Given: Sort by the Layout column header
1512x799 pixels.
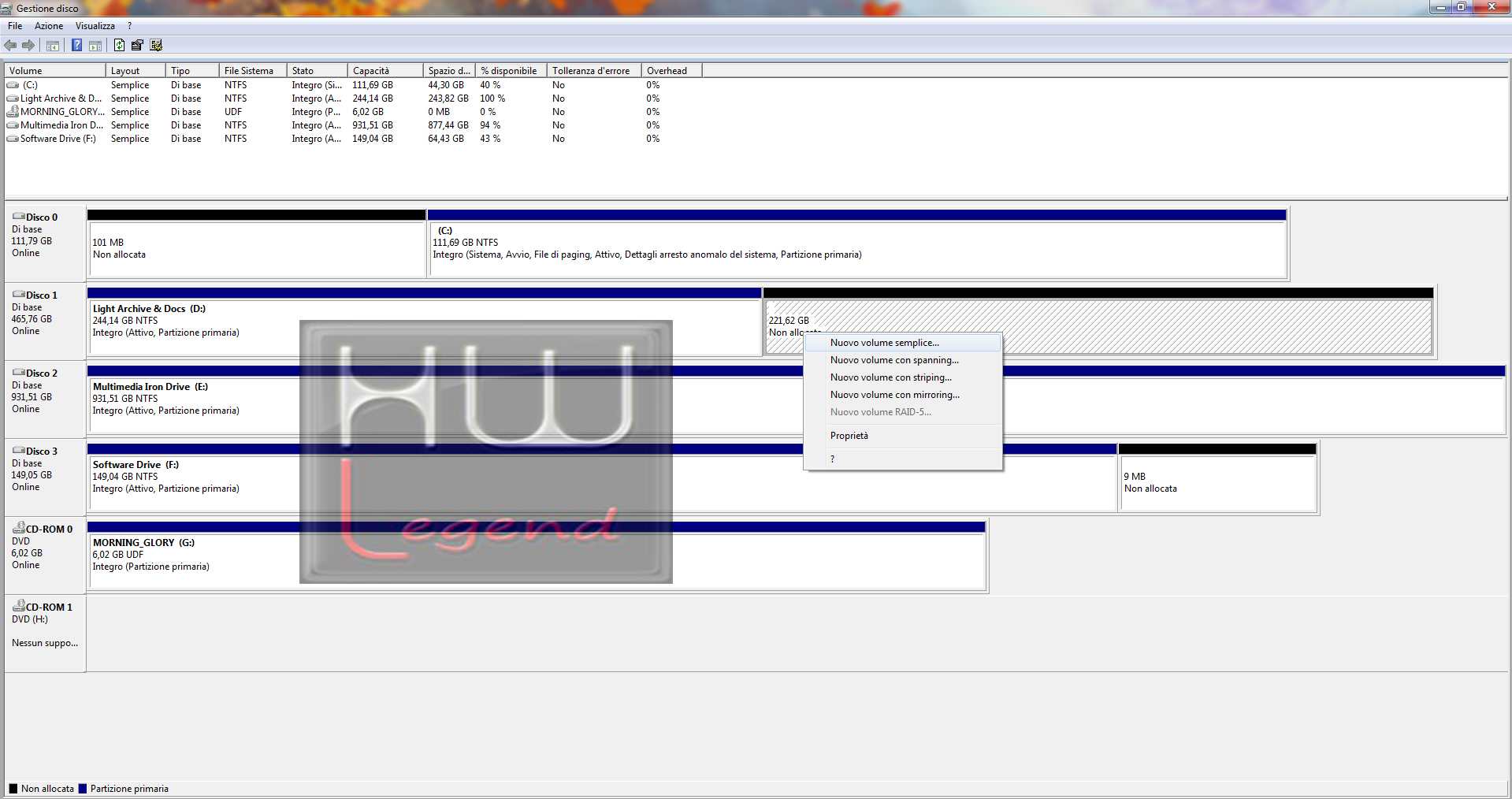Looking at the screenshot, I should click(136, 71).
